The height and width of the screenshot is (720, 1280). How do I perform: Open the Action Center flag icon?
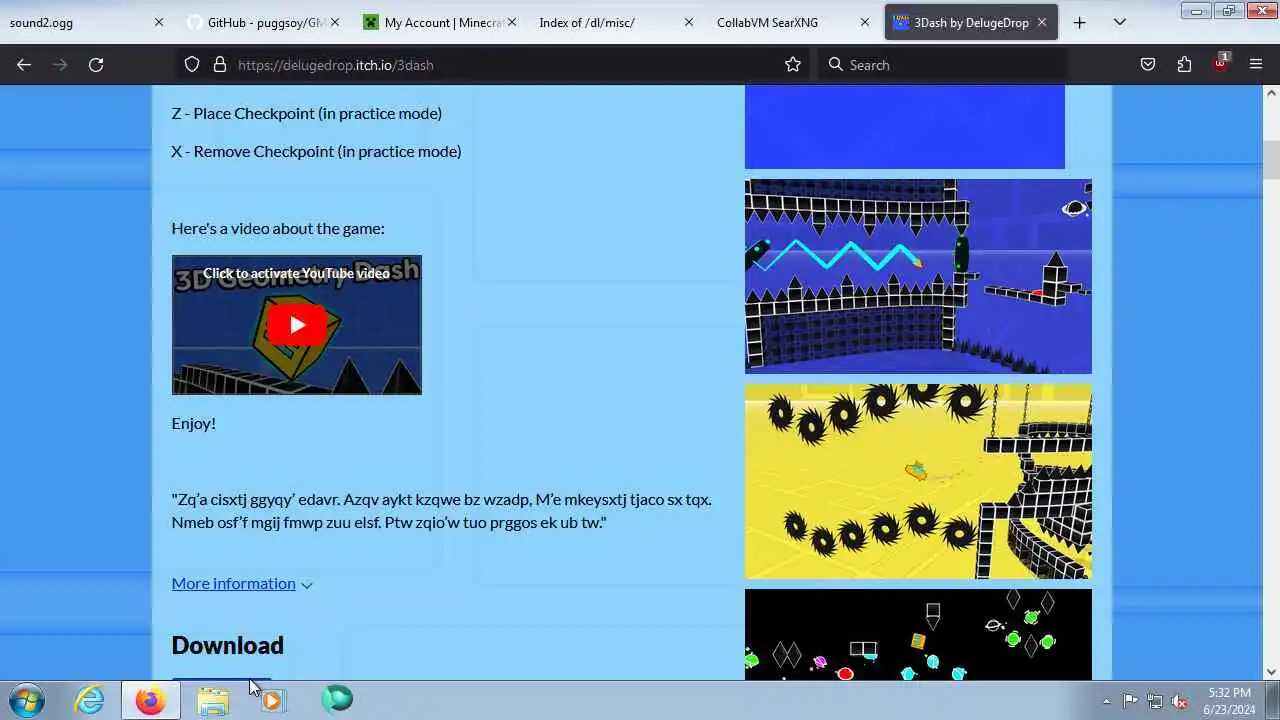1130,701
